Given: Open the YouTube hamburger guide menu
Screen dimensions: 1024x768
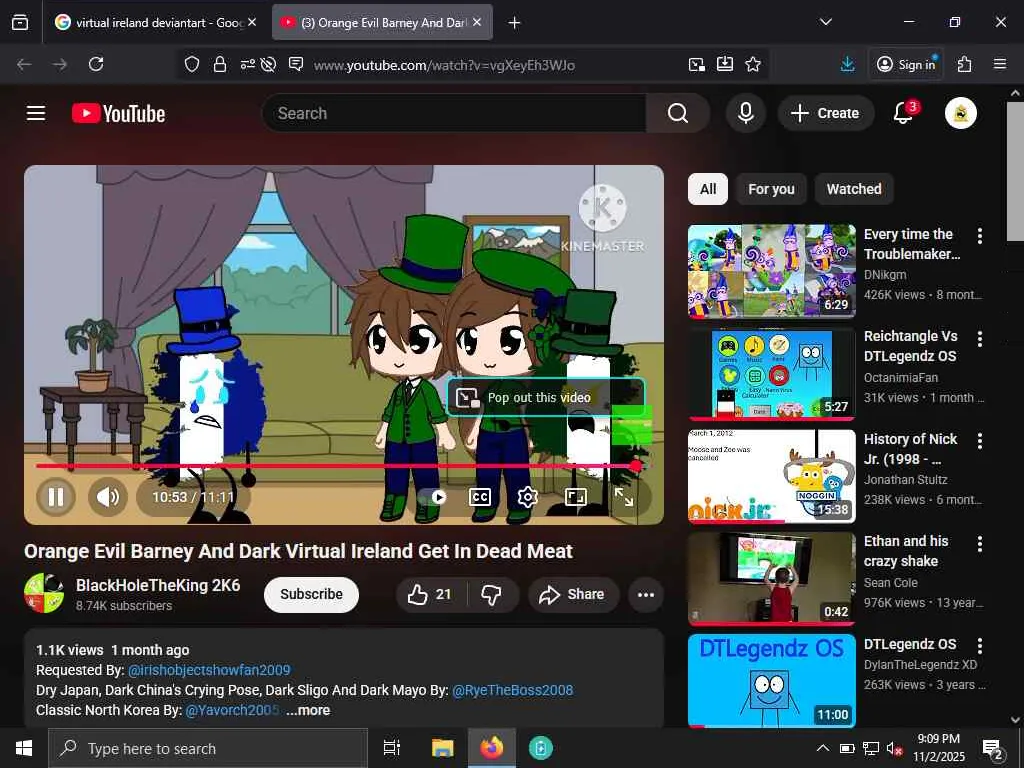Looking at the screenshot, I should (x=36, y=113).
